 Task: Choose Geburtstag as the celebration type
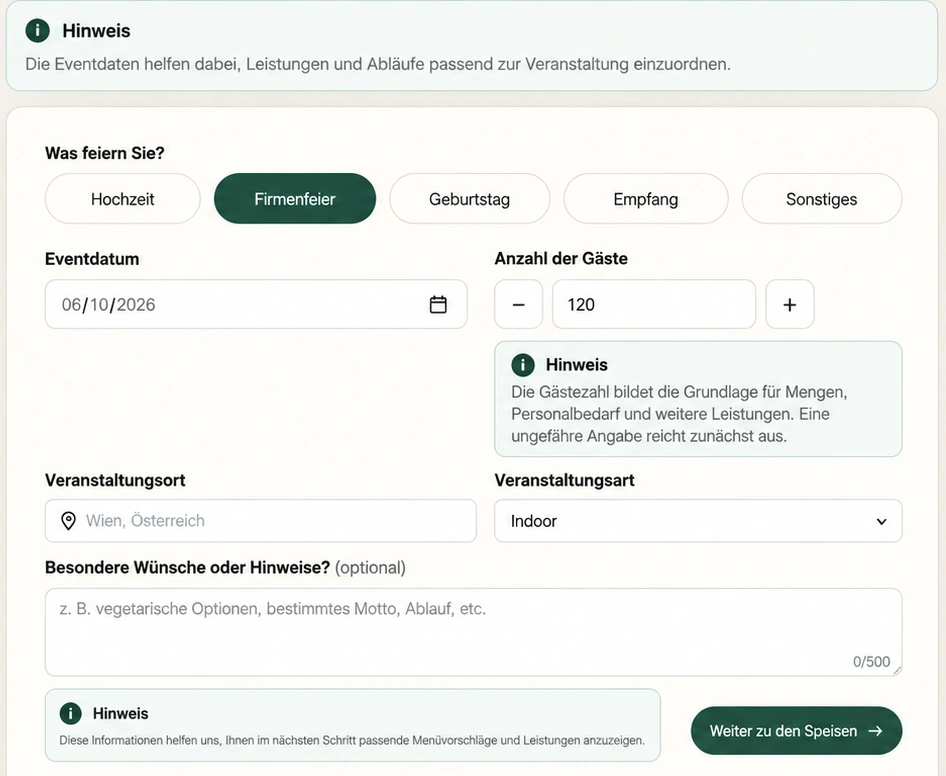[469, 199]
